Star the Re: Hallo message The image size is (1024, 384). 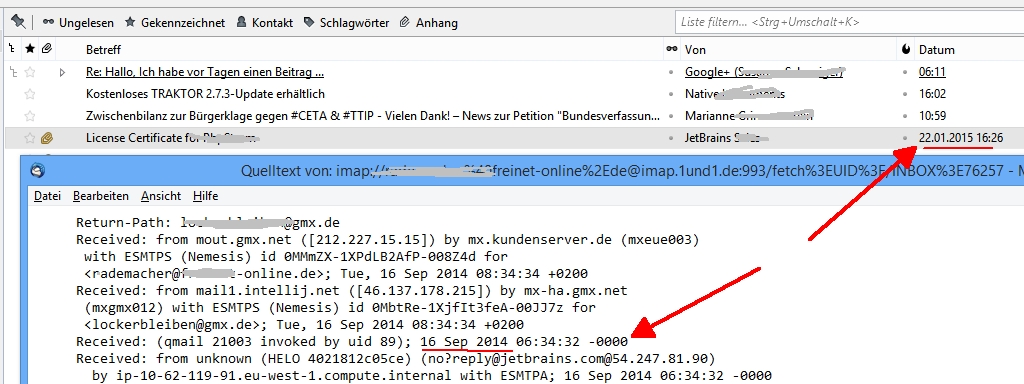(x=29, y=72)
